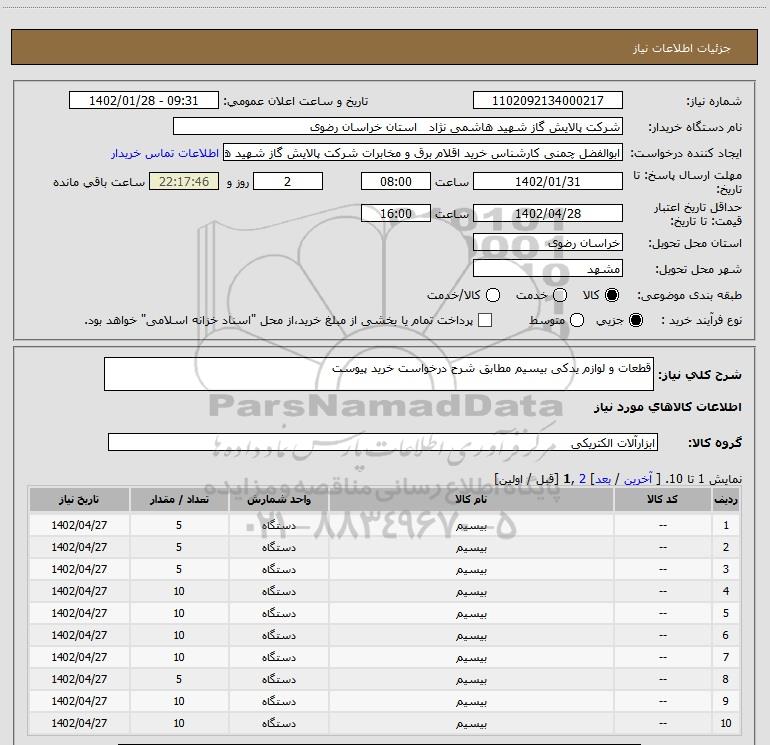
Task: Click the شماره نیاز number field
Action: [x=547, y=101]
